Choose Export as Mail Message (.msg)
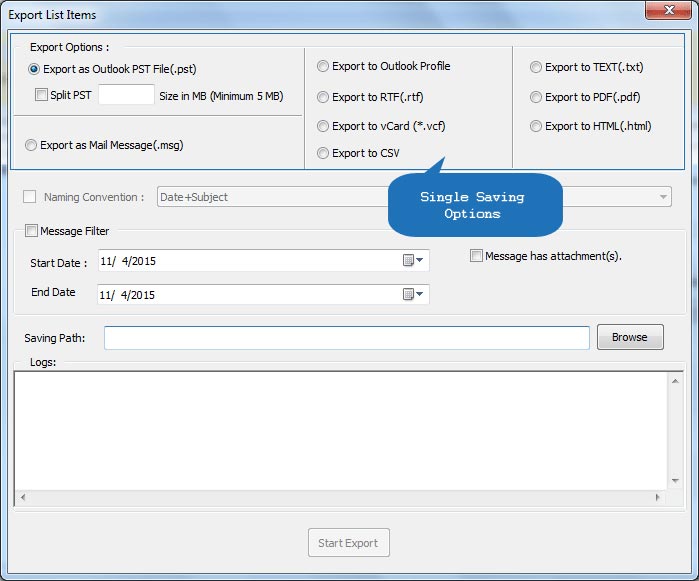This screenshot has height=581, width=699. click(x=31, y=145)
